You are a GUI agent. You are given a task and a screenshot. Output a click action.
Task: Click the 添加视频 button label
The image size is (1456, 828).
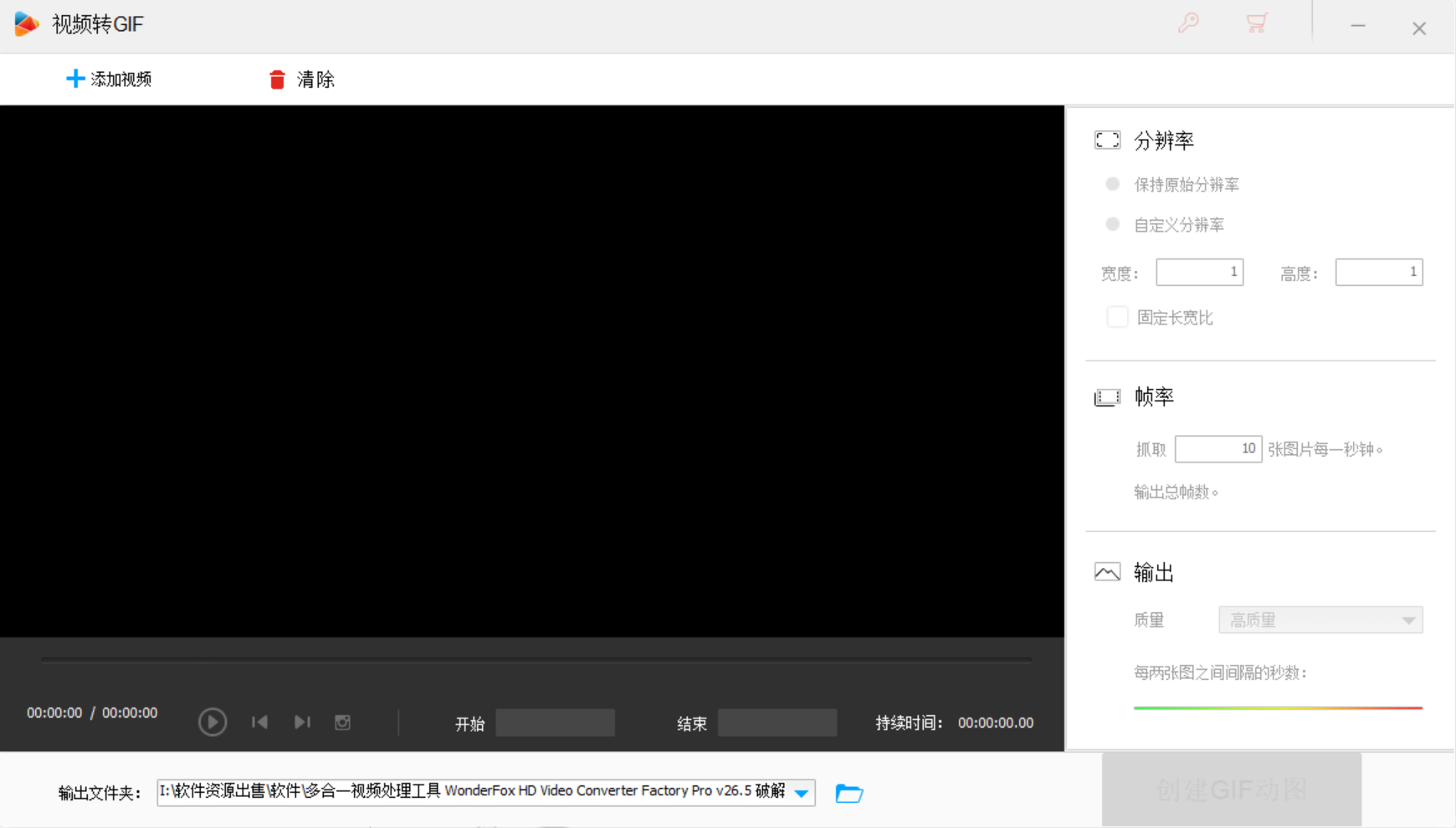(x=121, y=79)
